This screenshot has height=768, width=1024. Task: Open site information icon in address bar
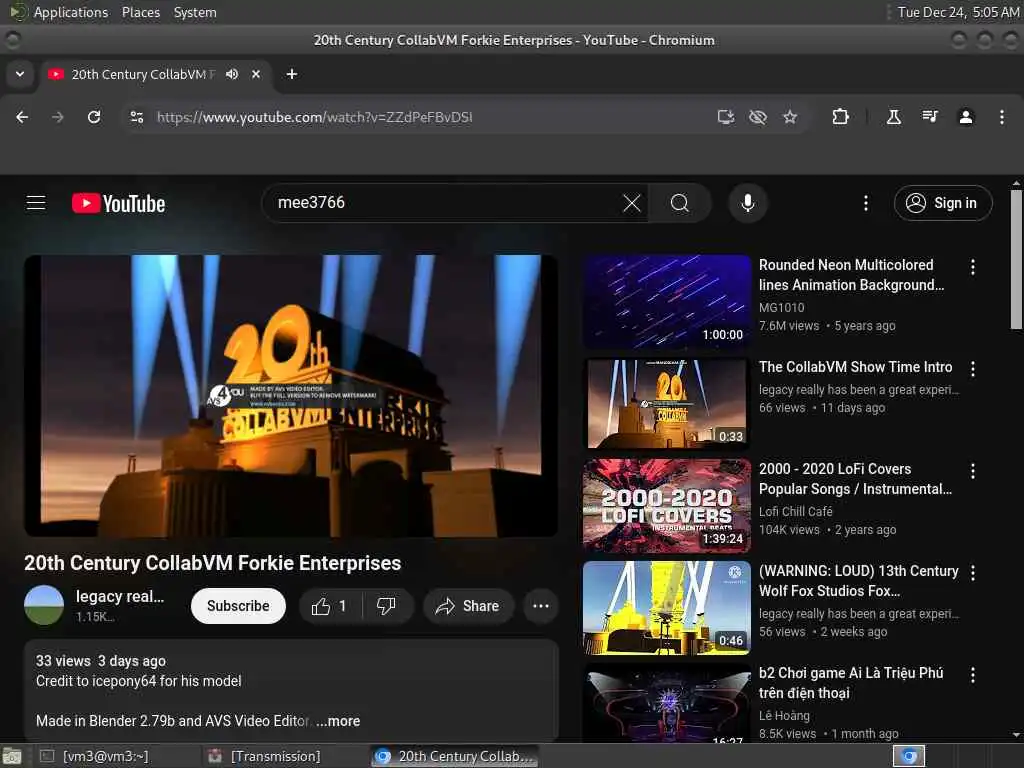136,117
